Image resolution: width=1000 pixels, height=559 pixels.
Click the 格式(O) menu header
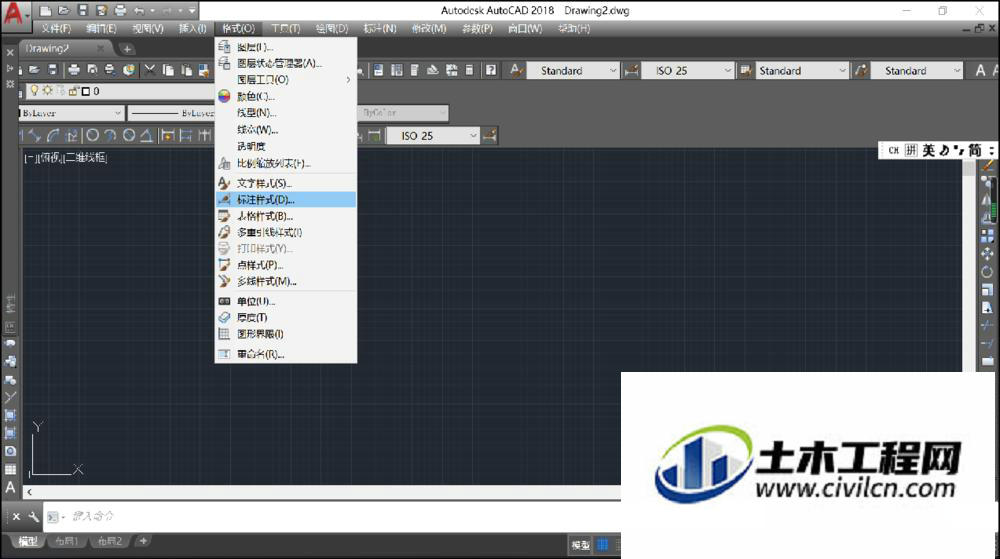pyautogui.click(x=239, y=29)
